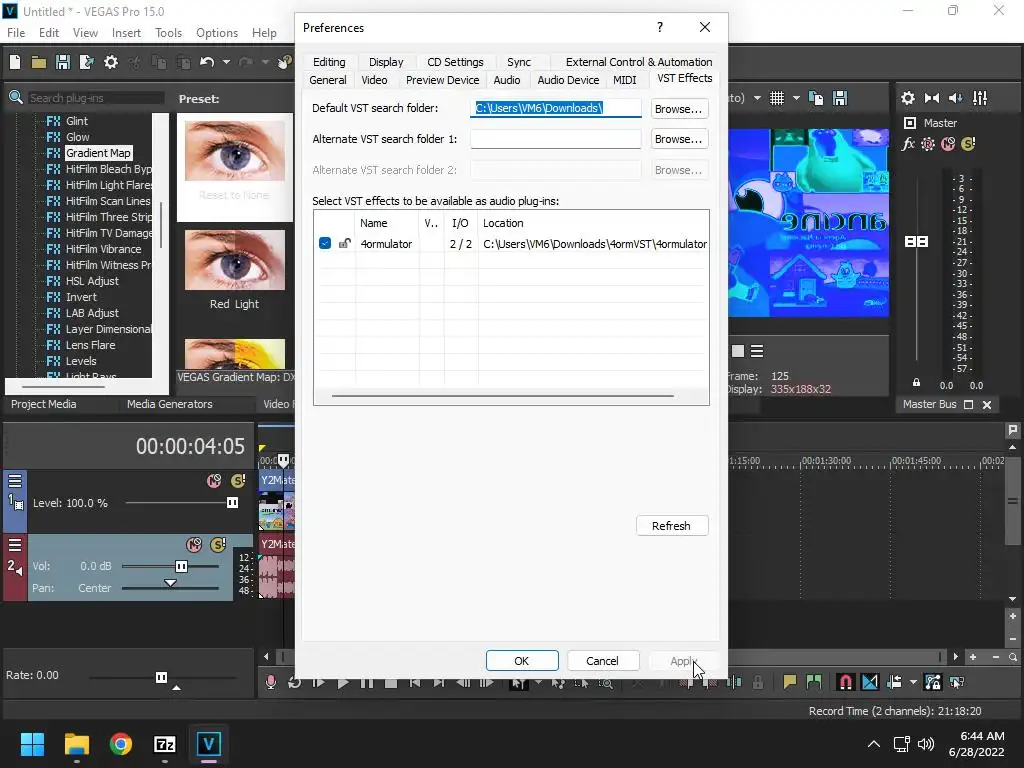Image resolution: width=1024 pixels, height=768 pixels.
Task: Open edit tool selector dropdown arrow
Action: [x=538, y=682]
